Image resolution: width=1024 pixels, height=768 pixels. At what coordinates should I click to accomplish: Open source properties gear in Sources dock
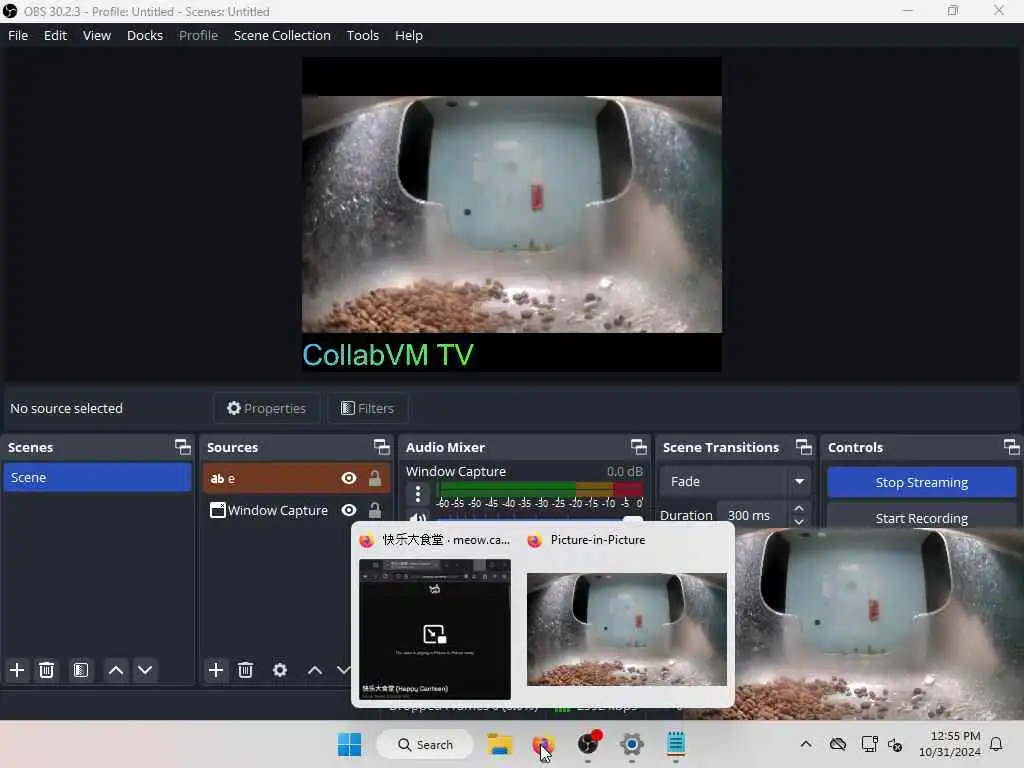point(280,670)
